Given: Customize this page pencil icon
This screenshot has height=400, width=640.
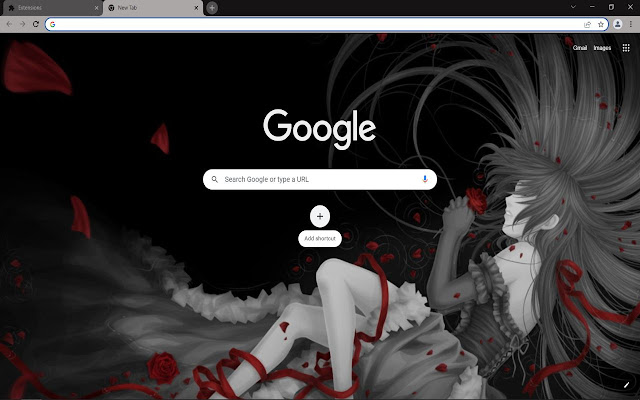Looking at the screenshot, I should 627,385.
